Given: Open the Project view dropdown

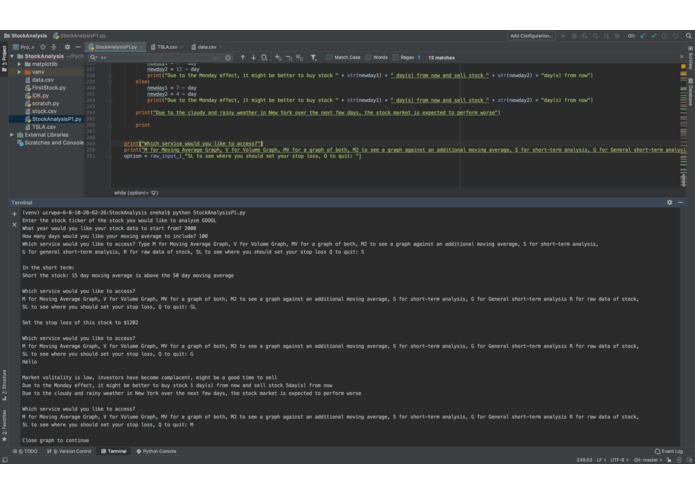Looking at the screenshot, I should 24,47.
